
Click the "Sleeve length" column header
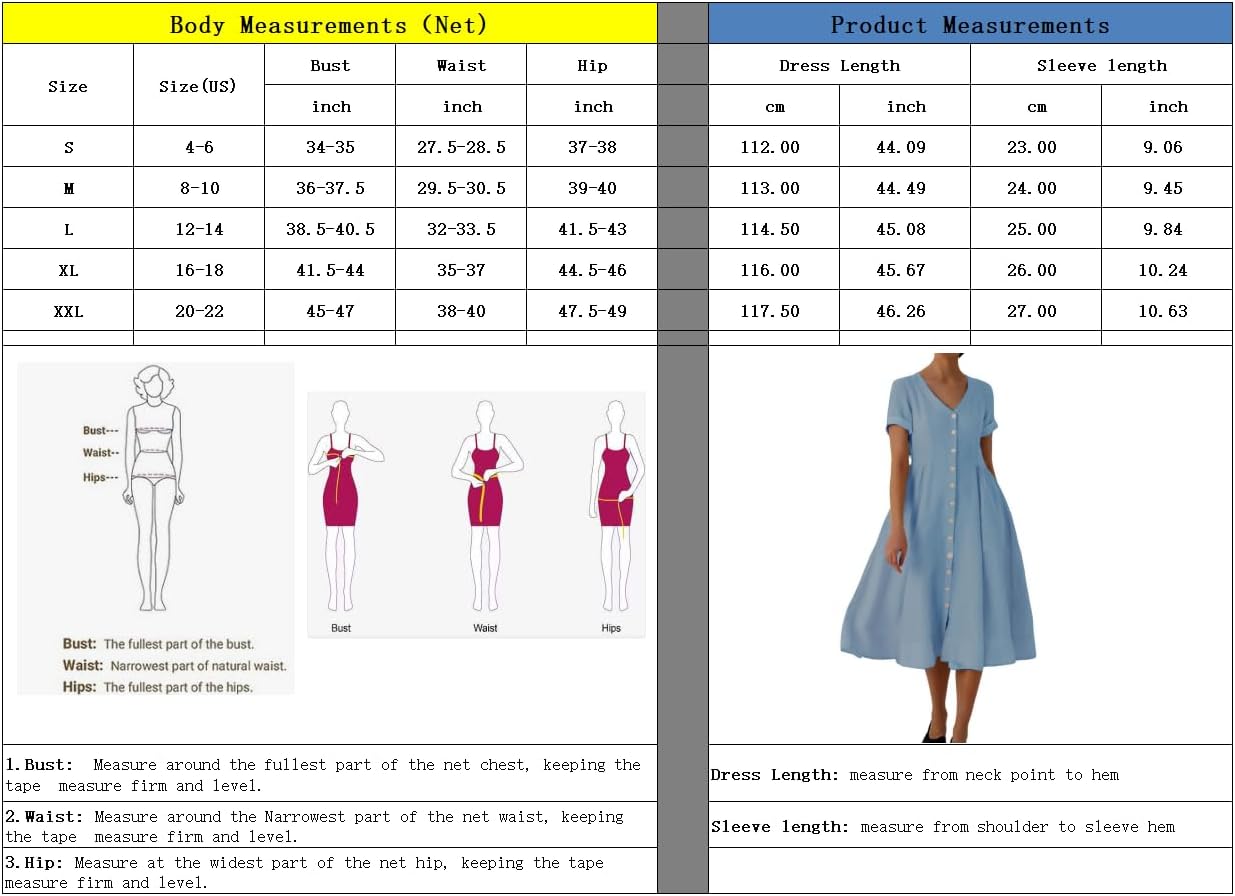click(1102, 65)
